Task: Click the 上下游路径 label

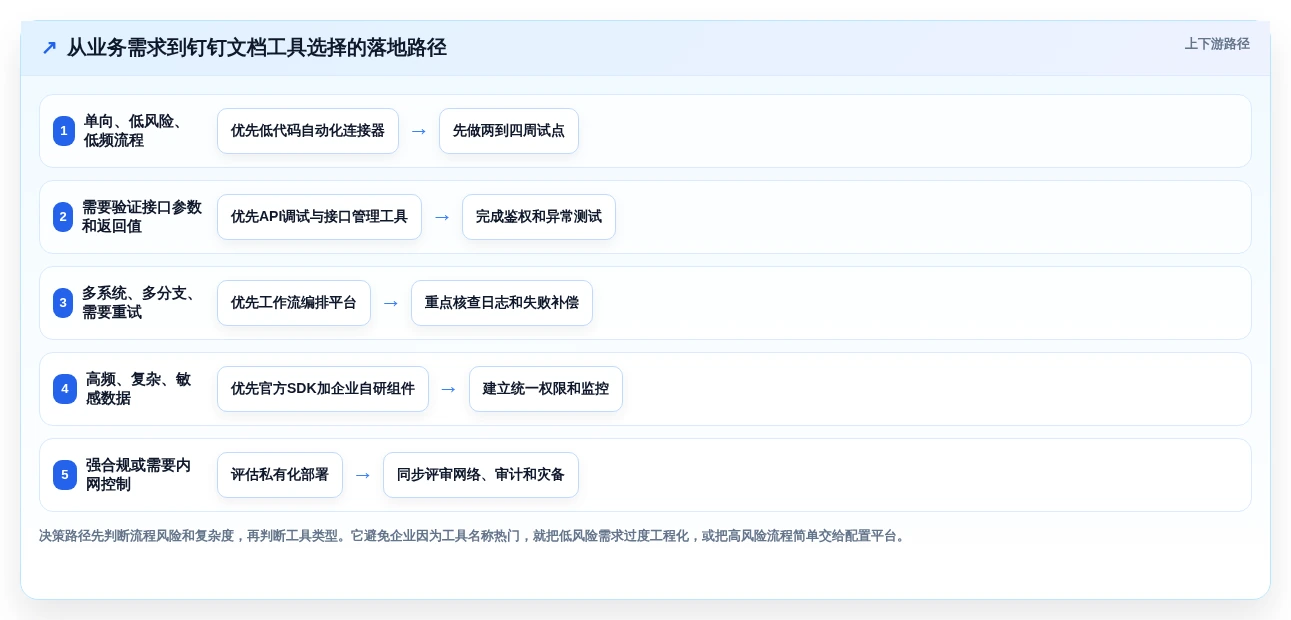Action: [x=1217, y=44]
